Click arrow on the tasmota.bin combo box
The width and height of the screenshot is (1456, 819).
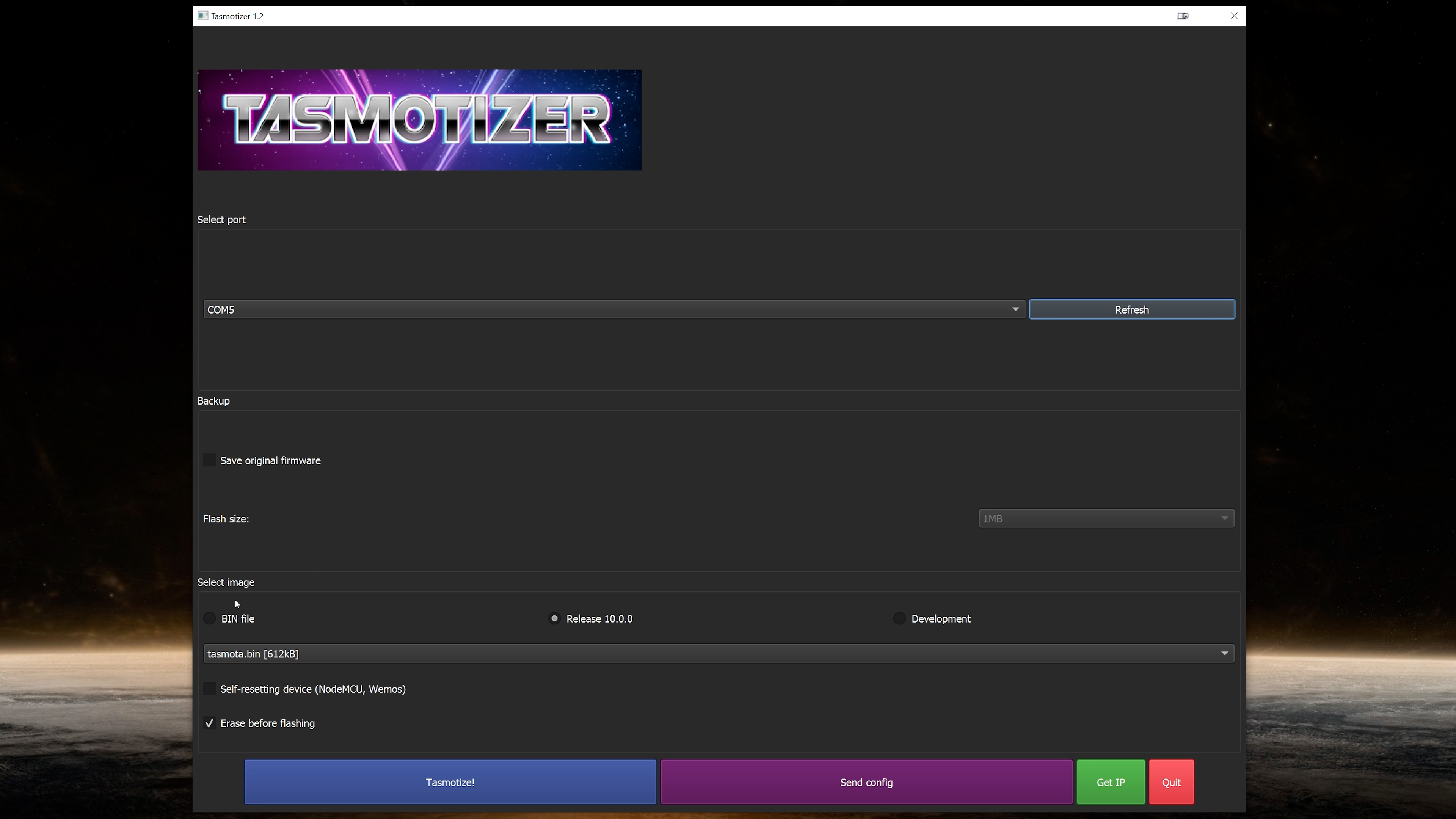click(x=1224, y=653)
